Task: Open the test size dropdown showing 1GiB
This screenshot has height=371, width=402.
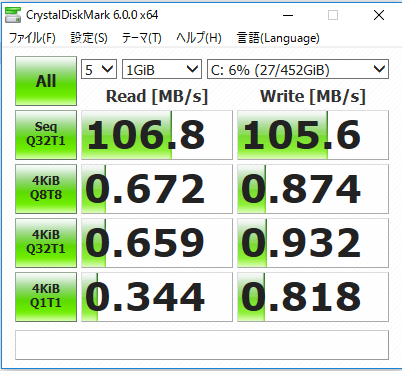Action: pyautogui.click(x=162, y=69)
